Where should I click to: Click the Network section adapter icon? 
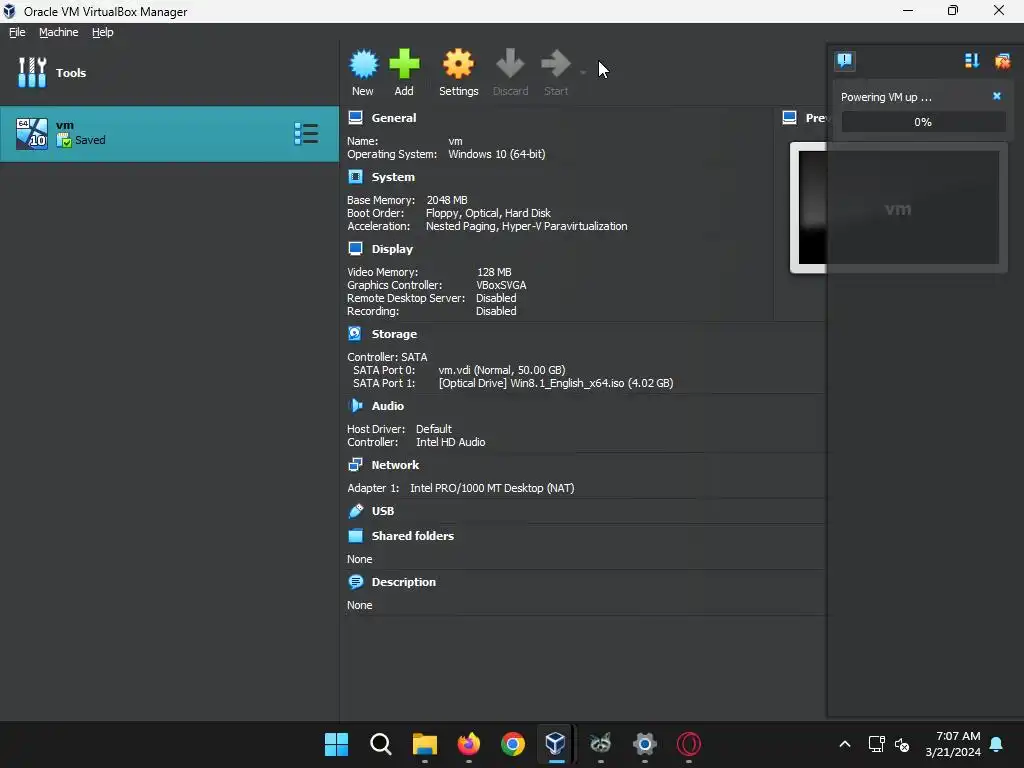[355, 464]
